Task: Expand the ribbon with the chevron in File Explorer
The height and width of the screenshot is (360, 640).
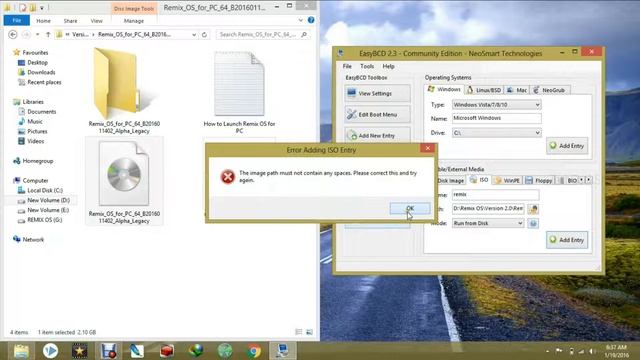Action: tap(300, 20)
